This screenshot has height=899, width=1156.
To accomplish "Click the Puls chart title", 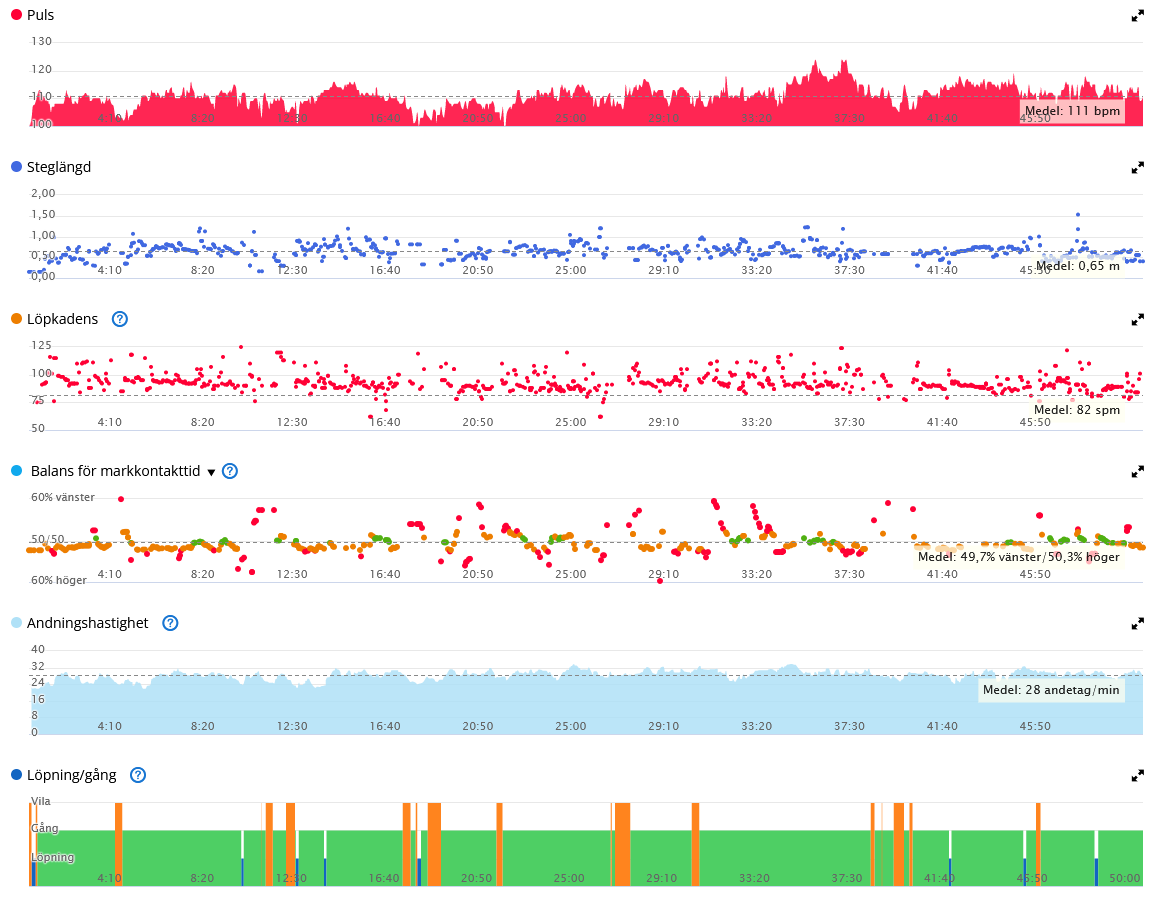I will coord(41,15).
